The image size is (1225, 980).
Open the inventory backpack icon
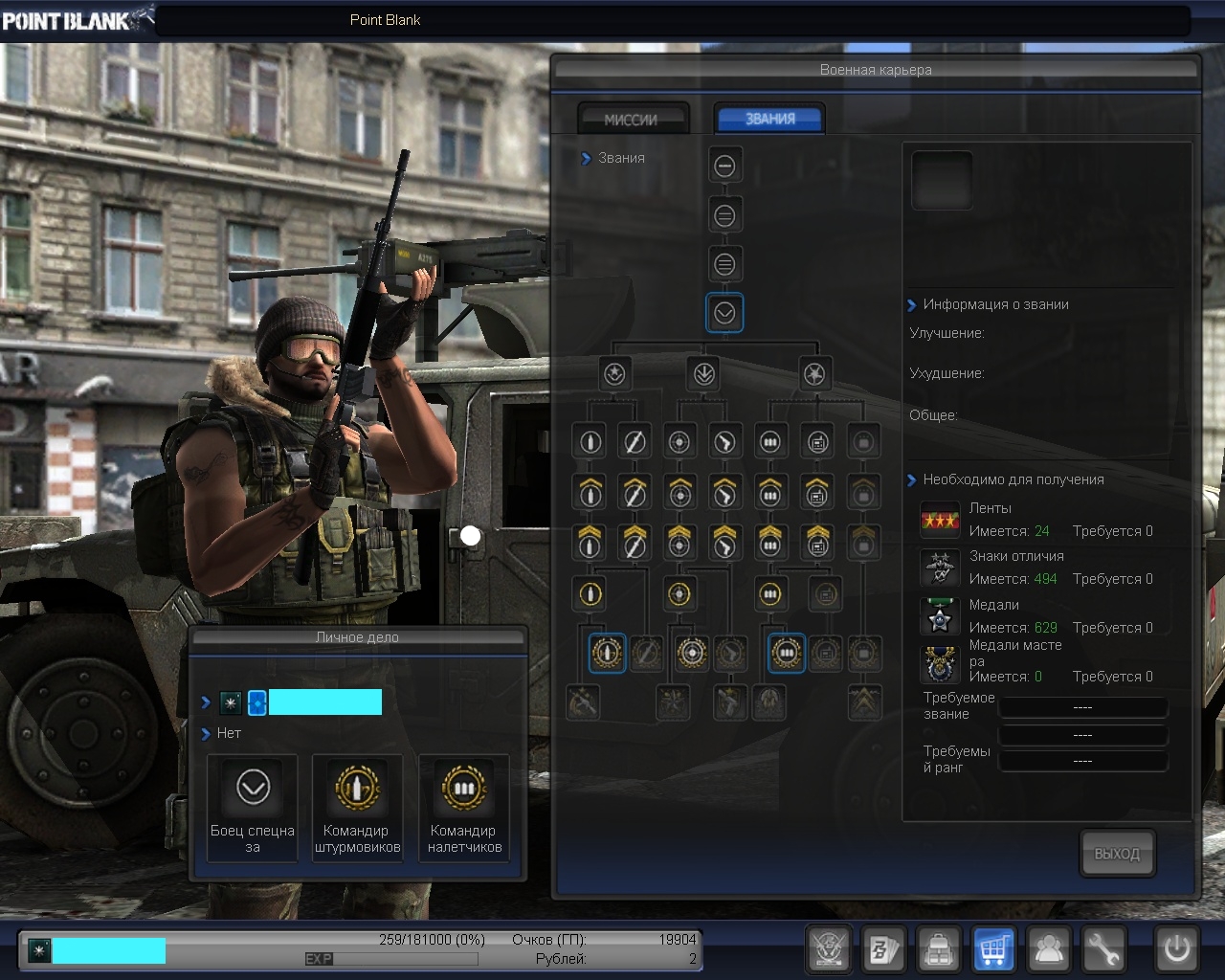tap(939, 949)
